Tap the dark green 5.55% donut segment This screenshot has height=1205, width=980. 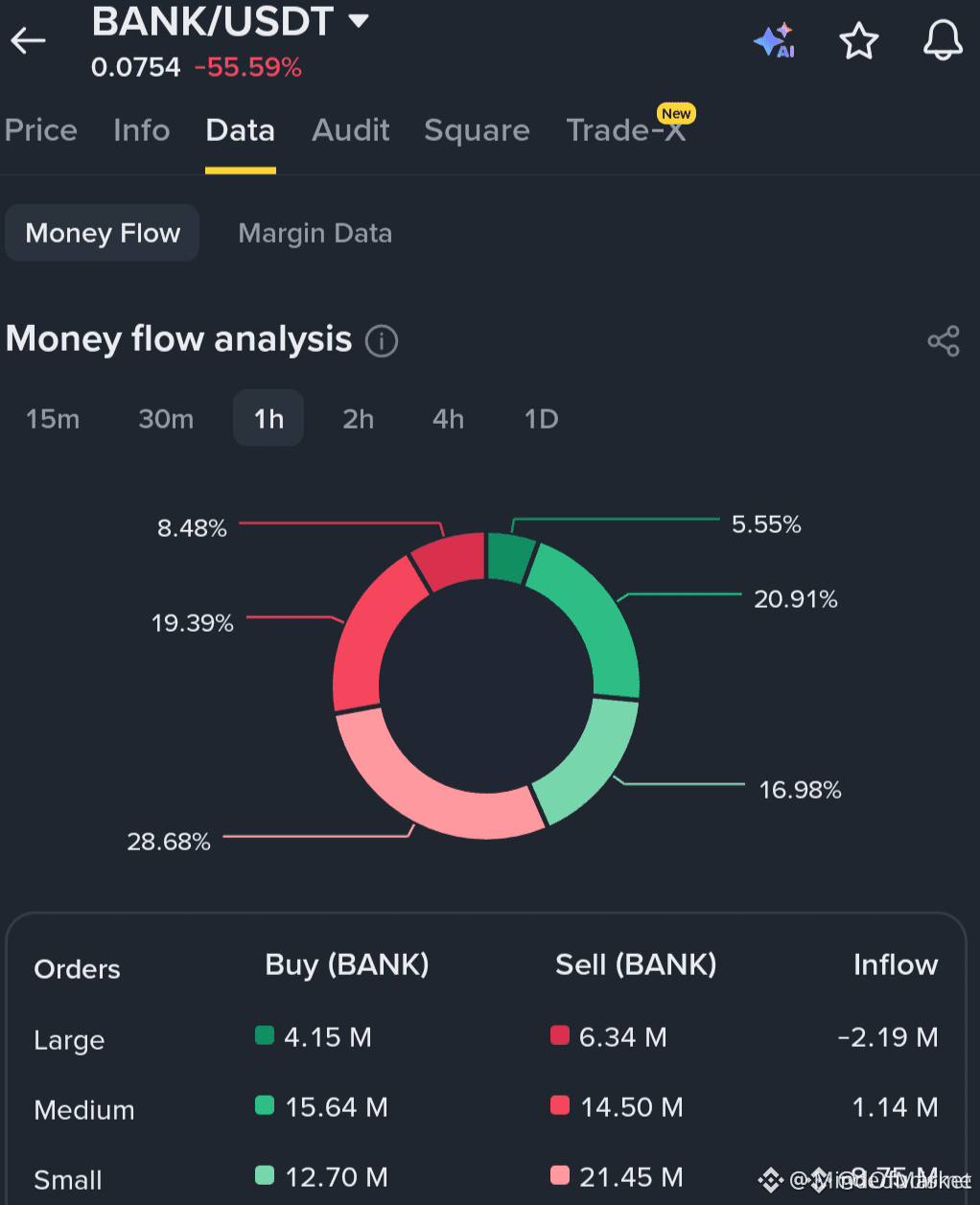(x=508, y=557)
